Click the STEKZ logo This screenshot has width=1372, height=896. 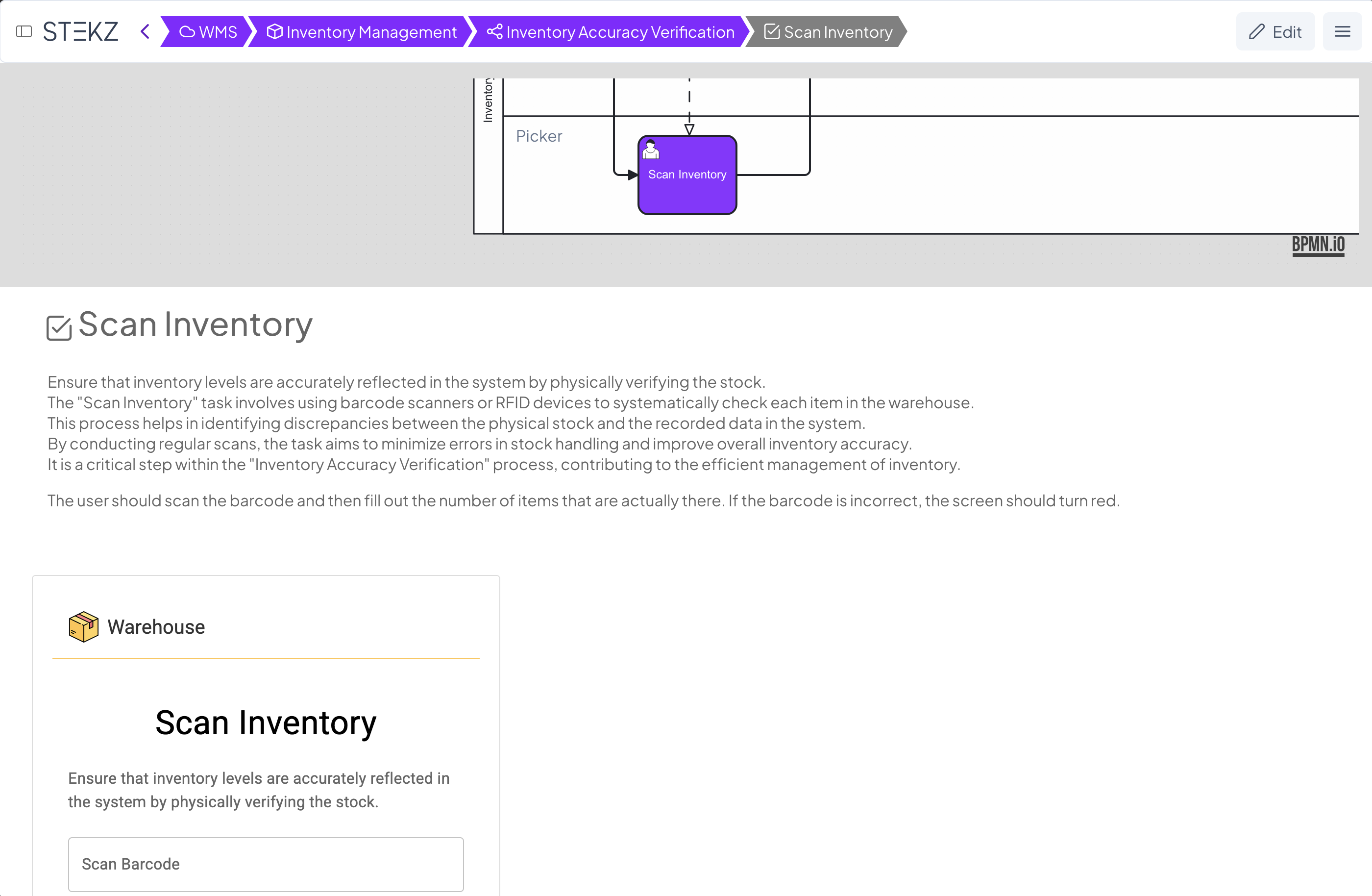click(x=81, y=32)
